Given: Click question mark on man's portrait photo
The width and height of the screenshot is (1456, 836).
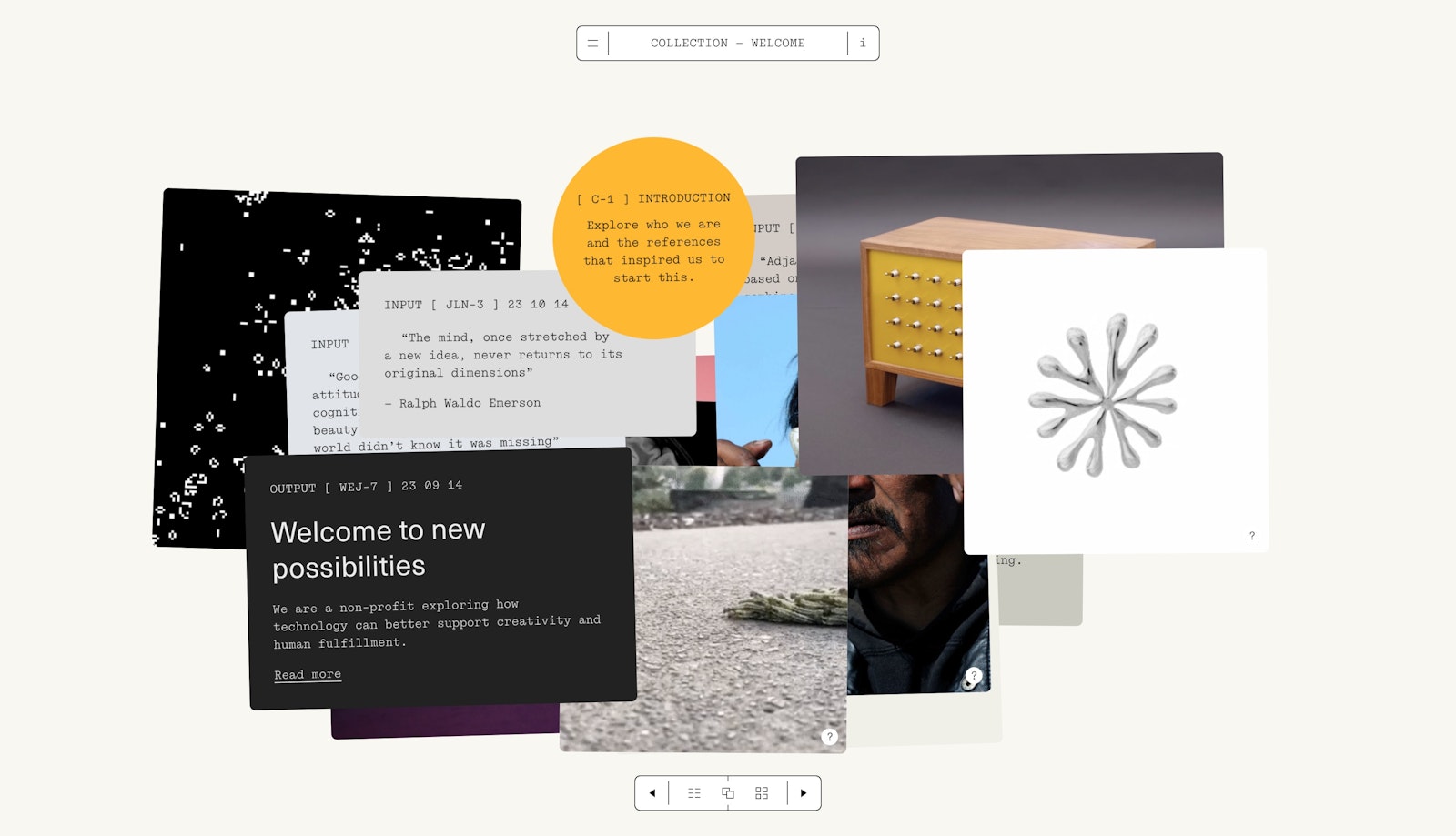Looking at the screenshot, I should (x=974, y=676).
